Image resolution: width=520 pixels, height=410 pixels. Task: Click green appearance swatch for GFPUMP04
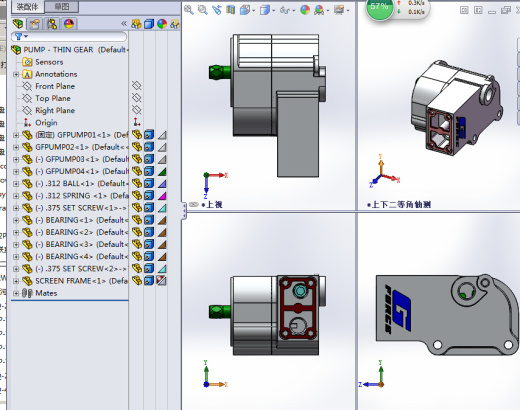pyautogui.click(x=162, y=171)
